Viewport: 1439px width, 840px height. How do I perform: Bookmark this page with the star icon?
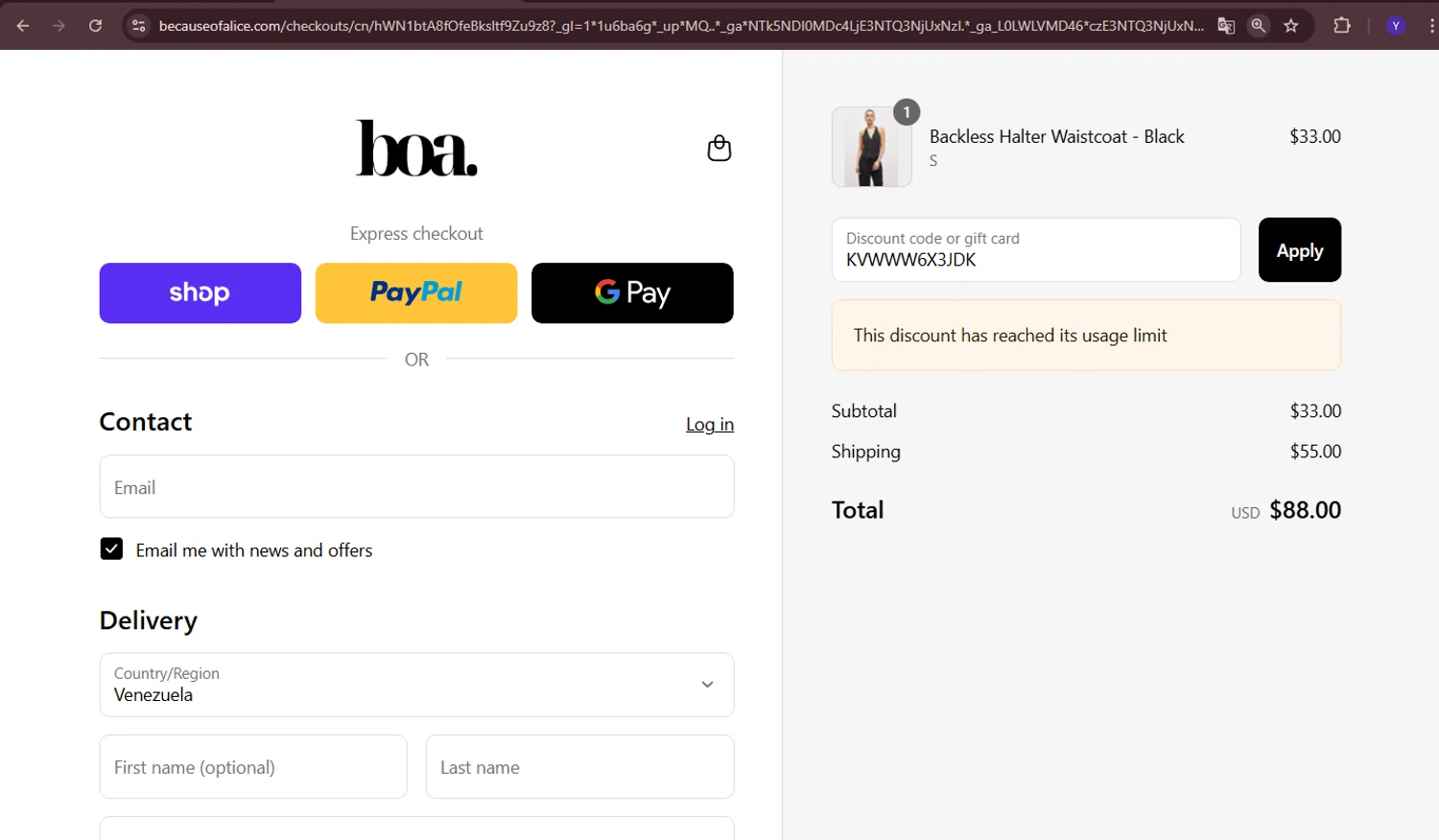tap(1291, 26)
